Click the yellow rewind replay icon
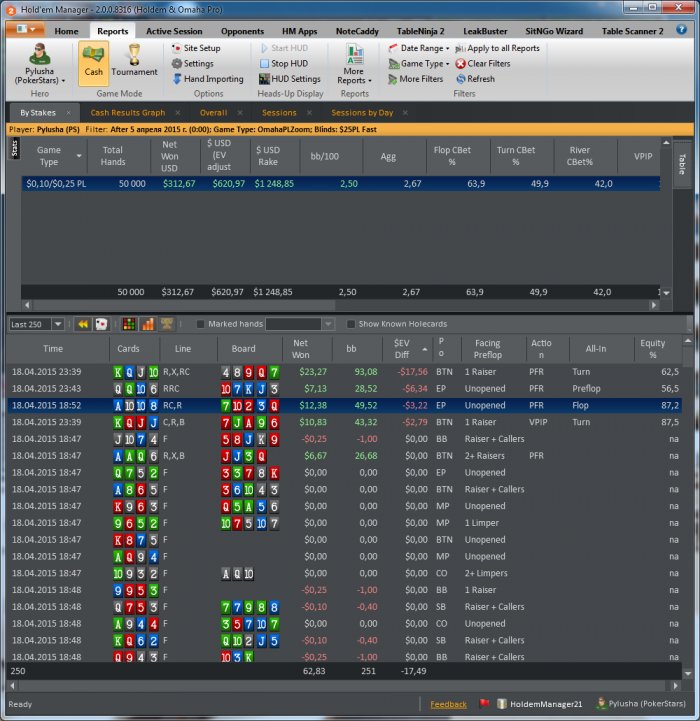Image resolution: width=700 pixels, height=721 pixels. tap(83, 324)
